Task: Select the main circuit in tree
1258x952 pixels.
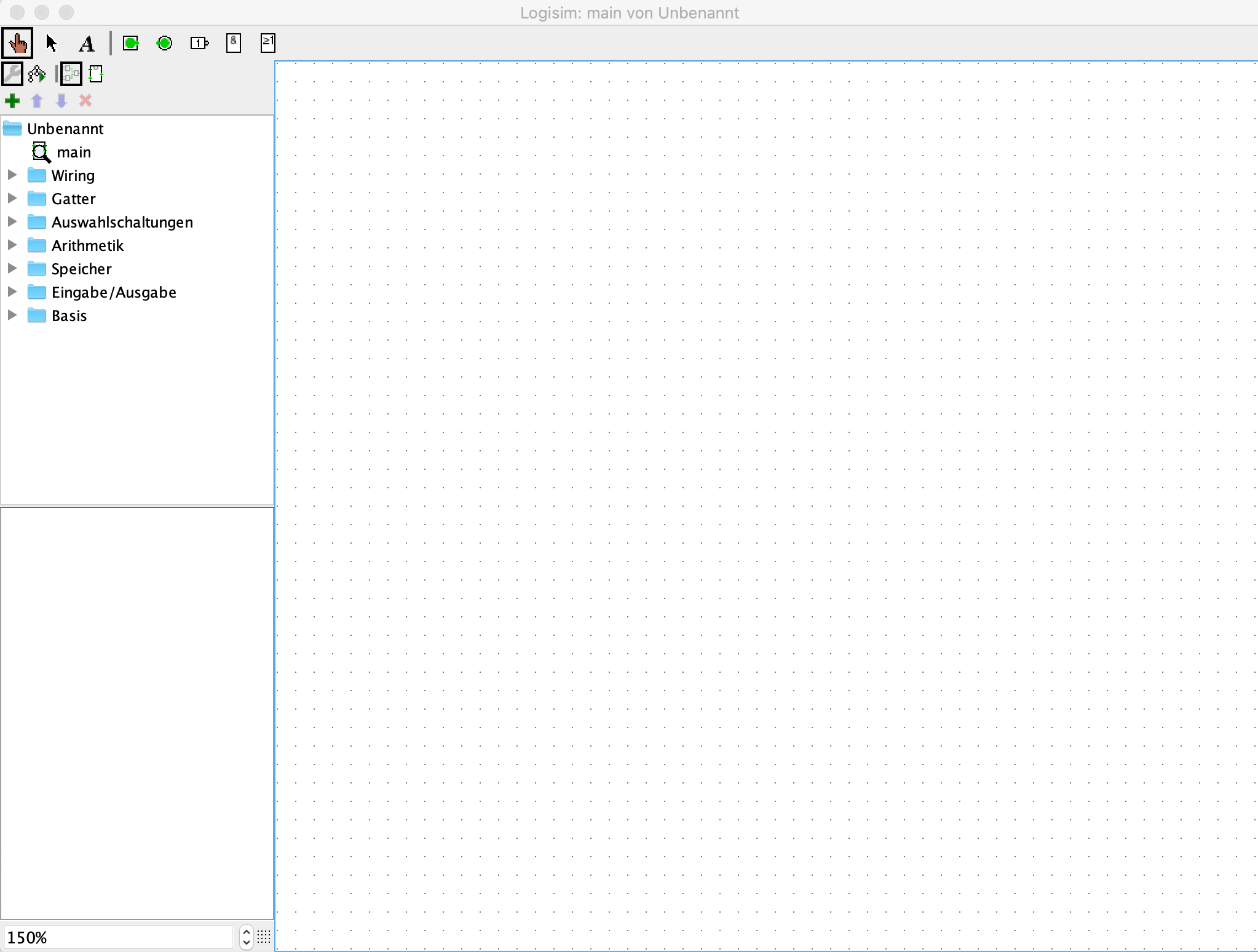Action: pos(73,152)
